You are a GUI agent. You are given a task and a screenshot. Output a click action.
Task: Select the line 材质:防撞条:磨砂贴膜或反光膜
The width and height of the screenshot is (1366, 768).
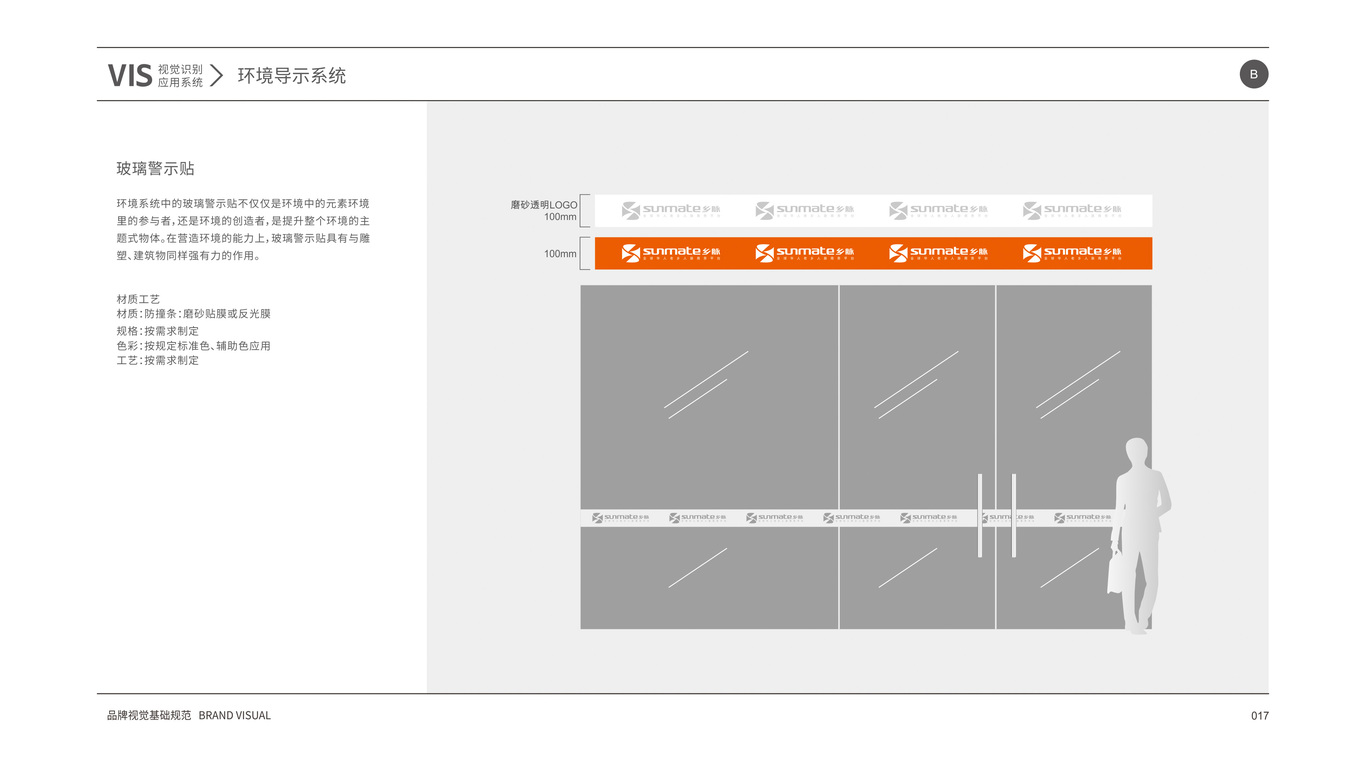coord(194,314)
